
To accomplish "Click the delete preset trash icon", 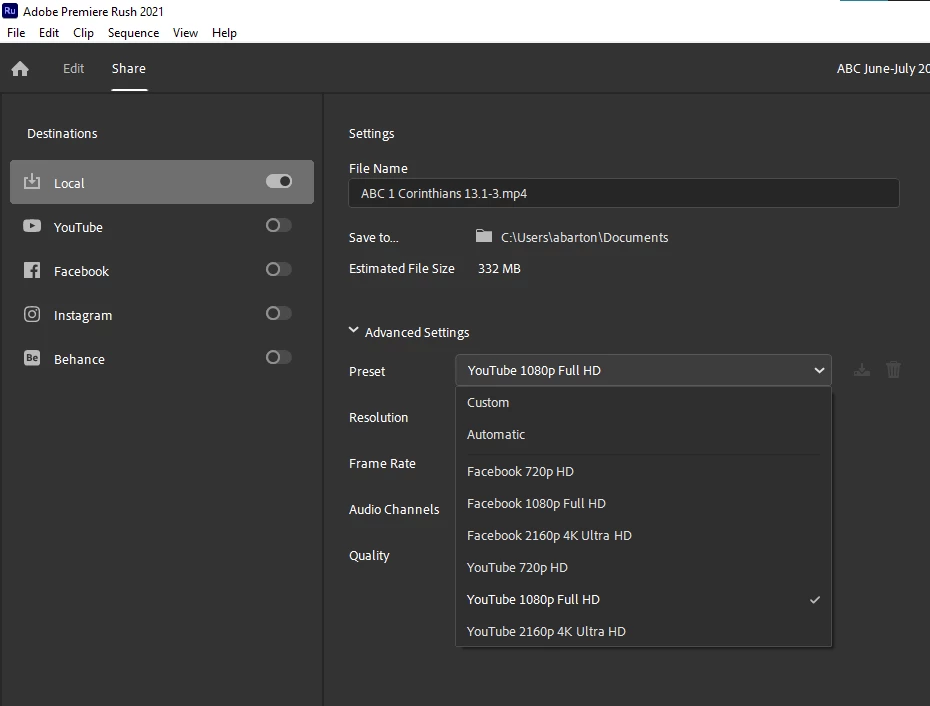I will (x=893, y=370).
